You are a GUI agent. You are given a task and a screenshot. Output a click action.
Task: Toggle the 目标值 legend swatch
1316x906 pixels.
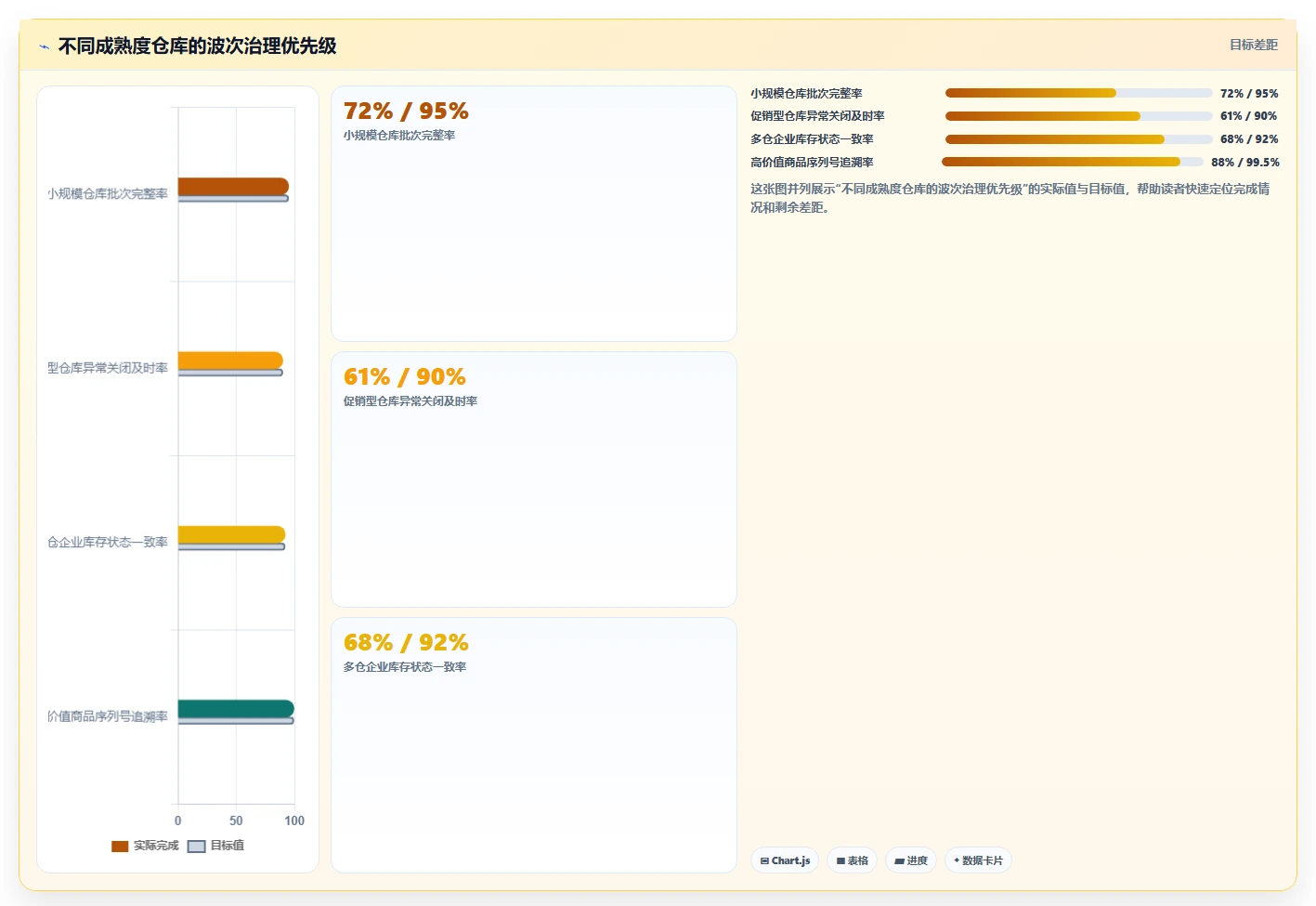pos(196,847)
